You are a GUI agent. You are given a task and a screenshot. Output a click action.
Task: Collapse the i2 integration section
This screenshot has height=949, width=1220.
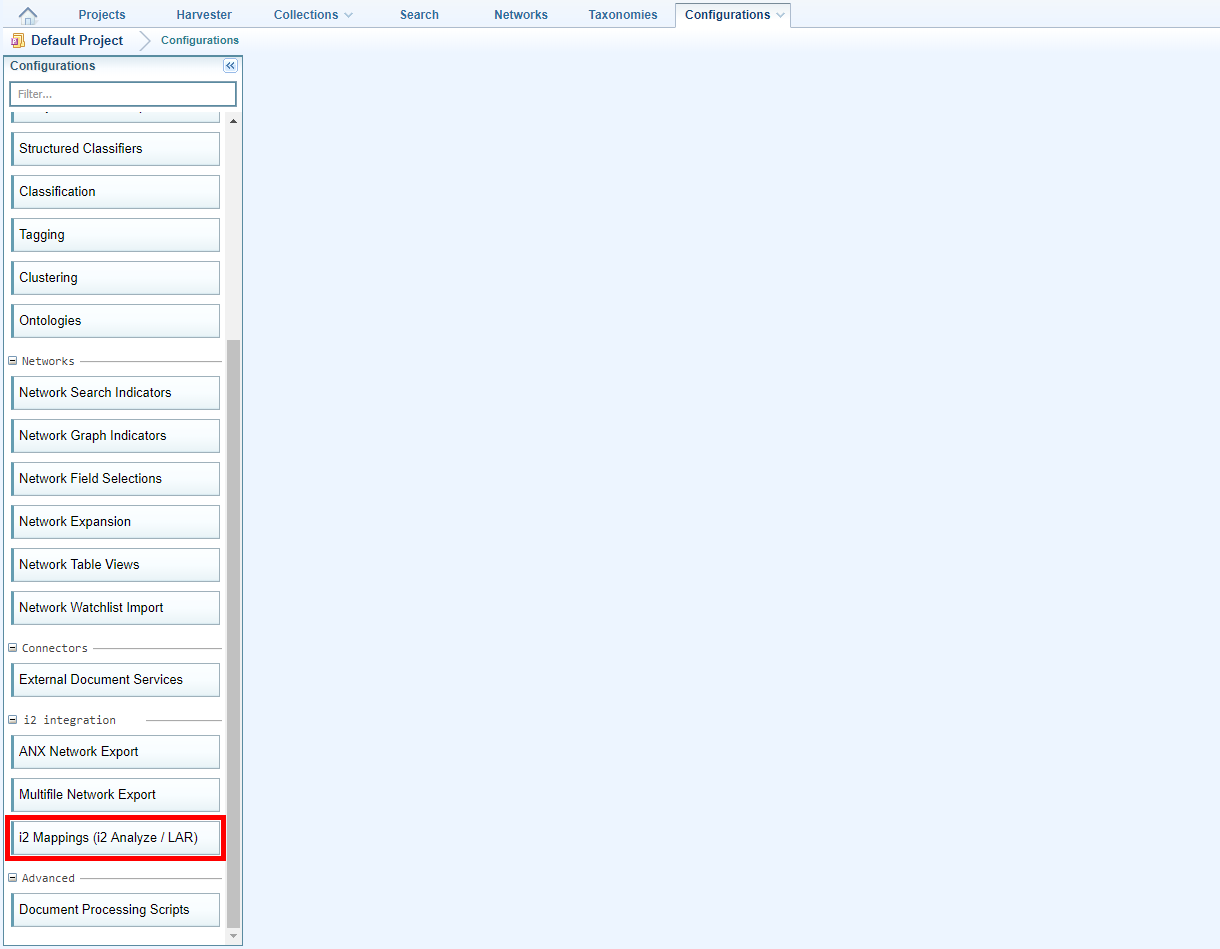tap(13, 720)
